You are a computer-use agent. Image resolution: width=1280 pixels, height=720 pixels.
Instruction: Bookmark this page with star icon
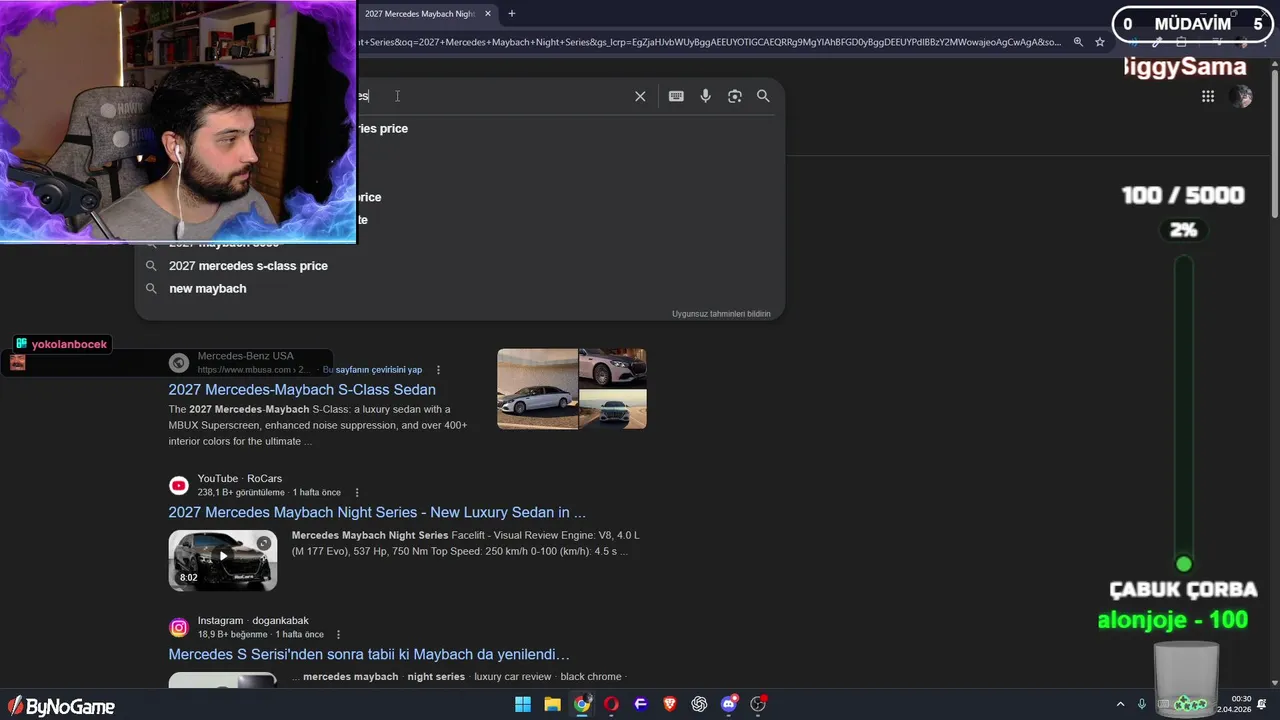[1100, 42]
